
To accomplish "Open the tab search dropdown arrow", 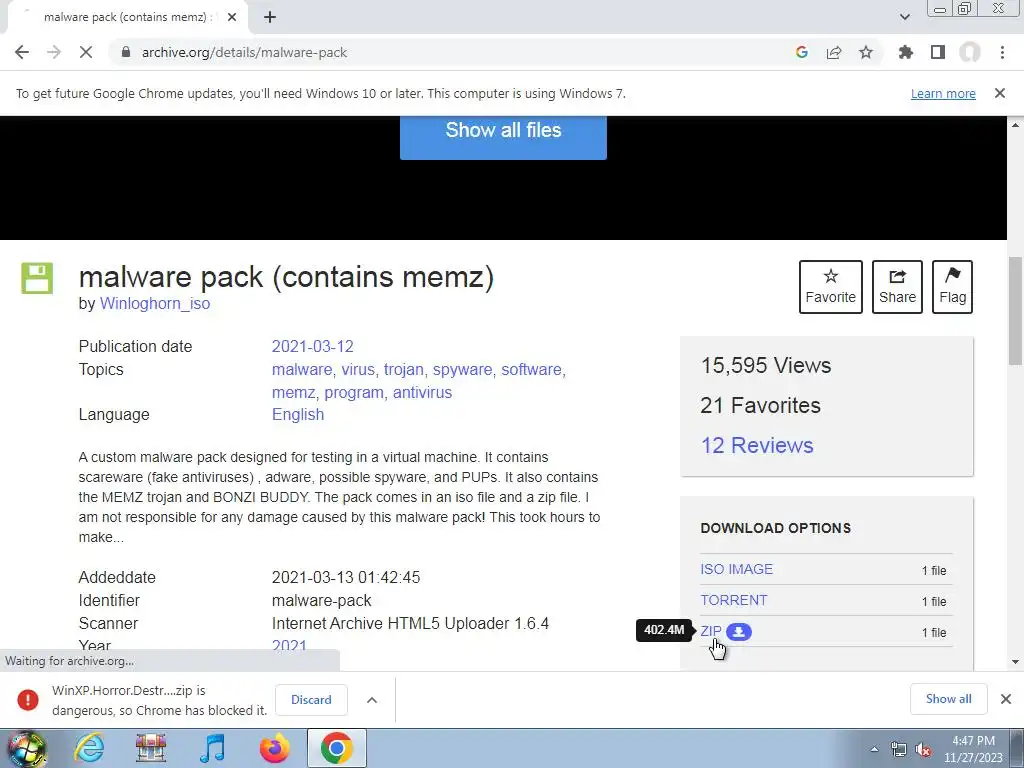I will pos(904,18).
